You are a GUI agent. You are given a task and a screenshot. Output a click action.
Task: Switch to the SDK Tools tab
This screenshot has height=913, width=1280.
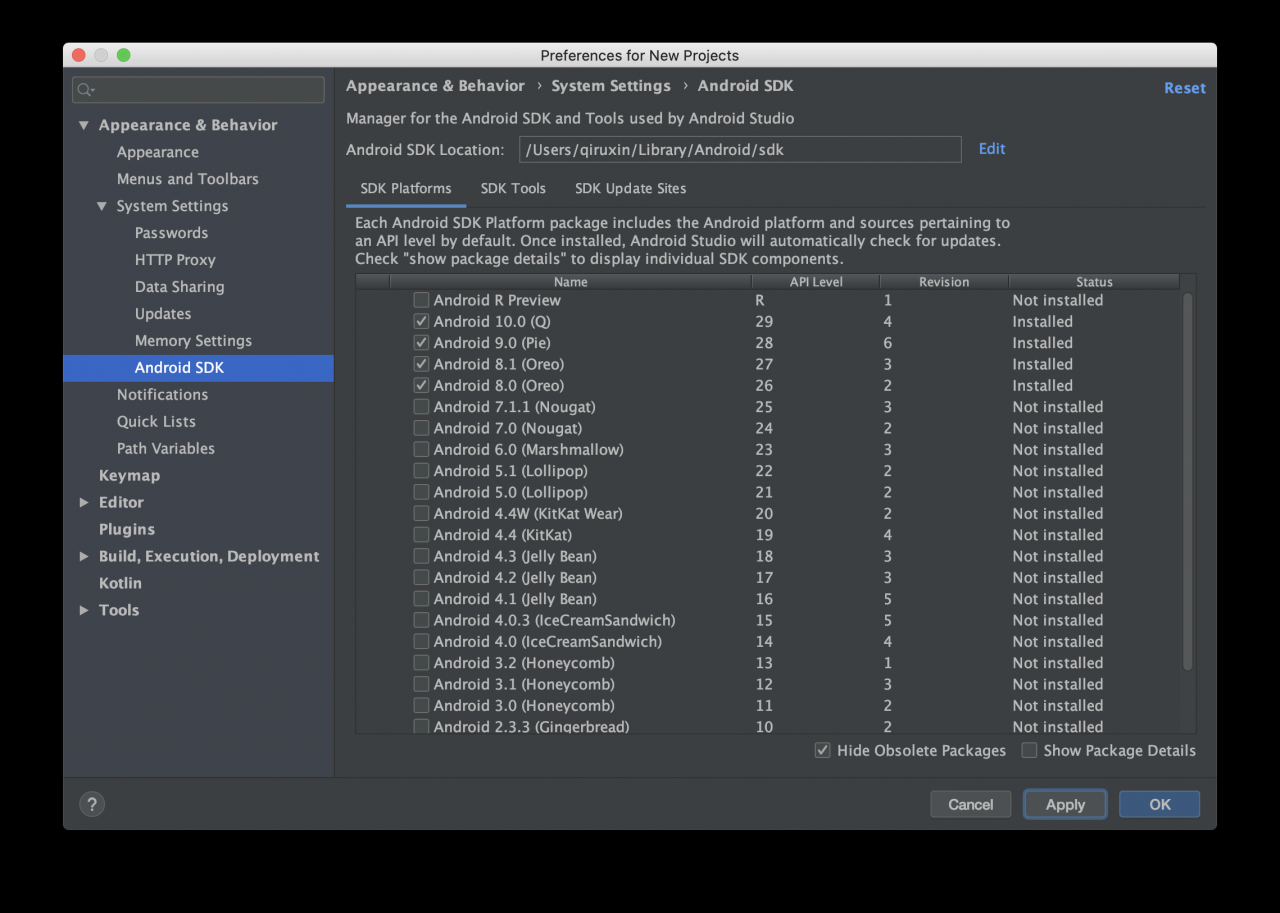point(513,188)
